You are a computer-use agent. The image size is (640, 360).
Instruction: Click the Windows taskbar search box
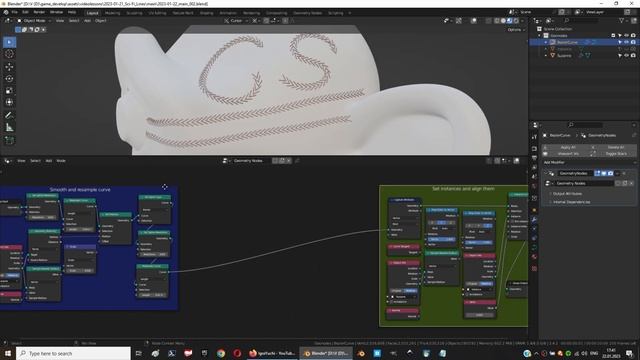point(73,353)
